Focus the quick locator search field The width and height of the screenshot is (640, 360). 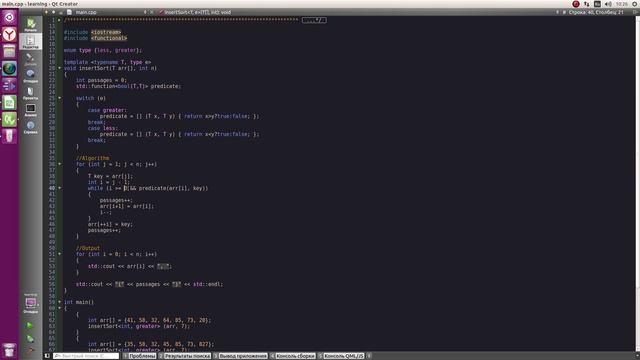[x=86, y=356]
